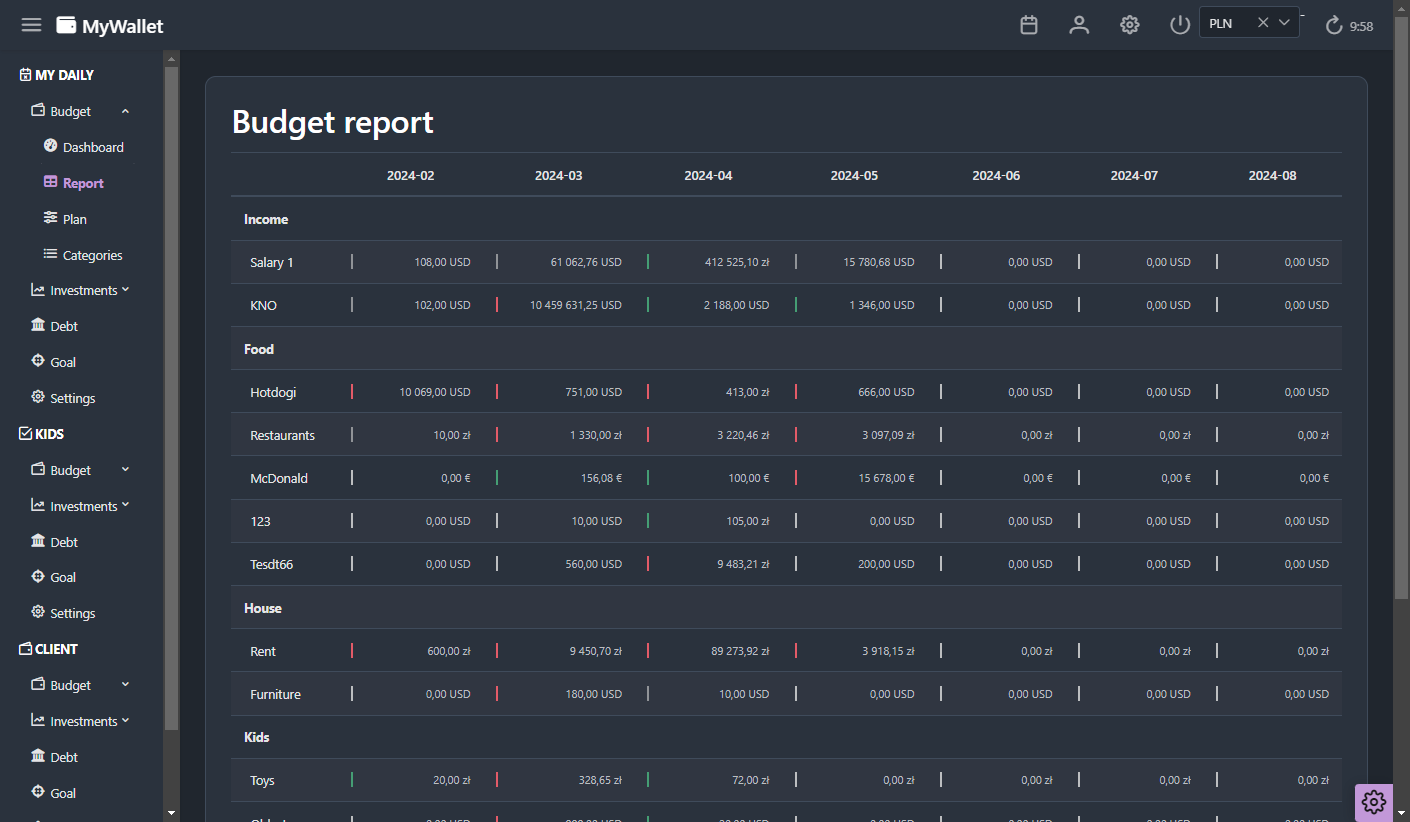
Task: Clear the PLN currency selection
Action: 1263,23
